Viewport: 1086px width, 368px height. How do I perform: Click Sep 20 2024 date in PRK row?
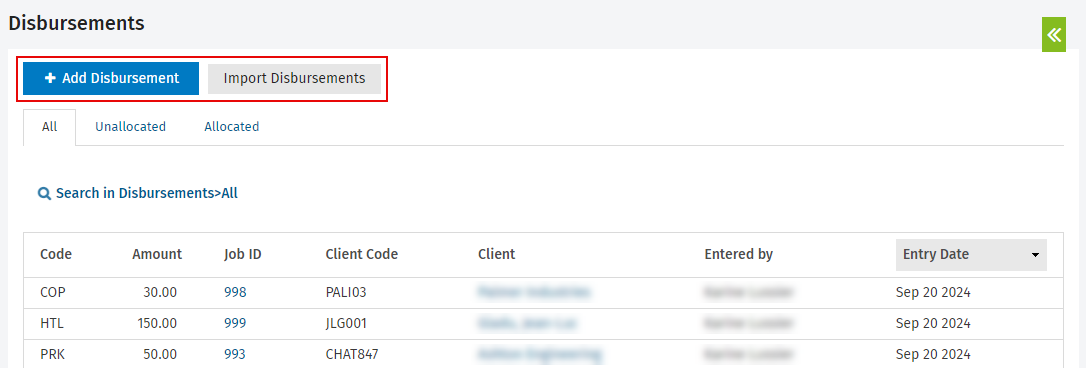(x=933, y=355)
